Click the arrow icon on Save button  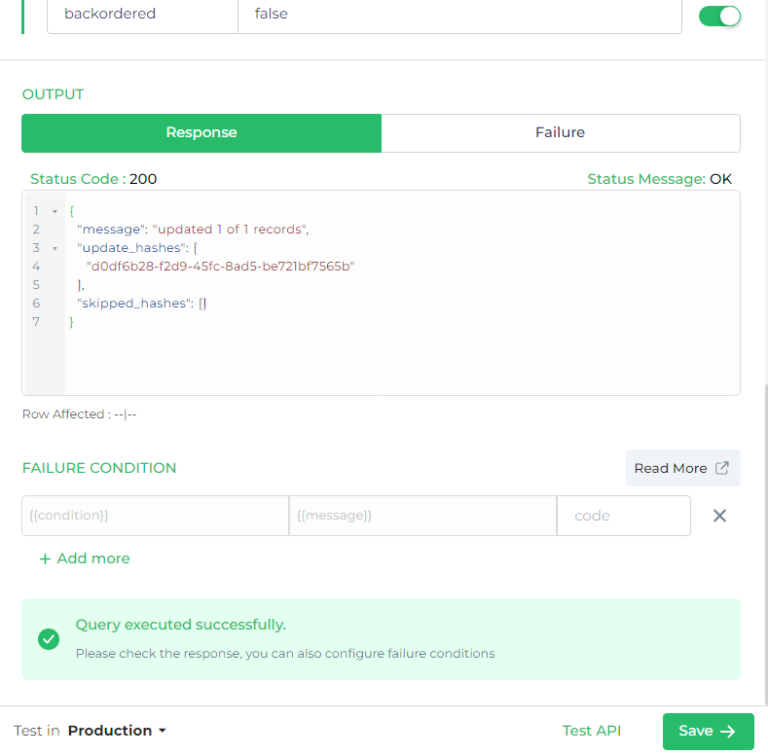coord(728,731)
